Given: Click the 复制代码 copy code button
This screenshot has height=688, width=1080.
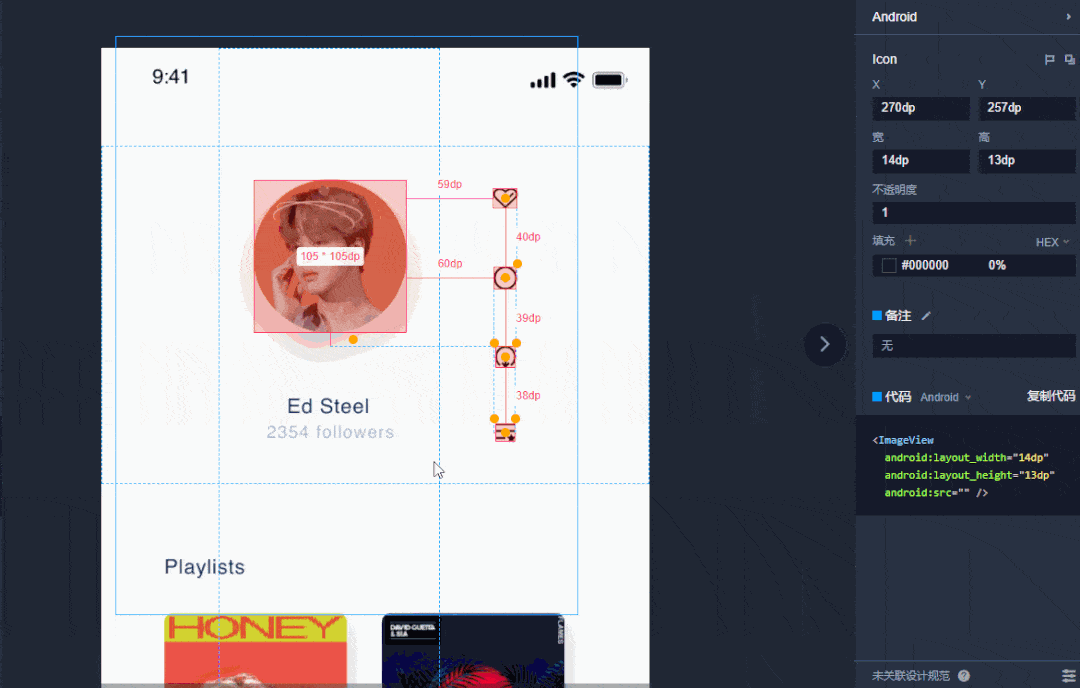Looking at the screenshot, I should (1050, 396).
